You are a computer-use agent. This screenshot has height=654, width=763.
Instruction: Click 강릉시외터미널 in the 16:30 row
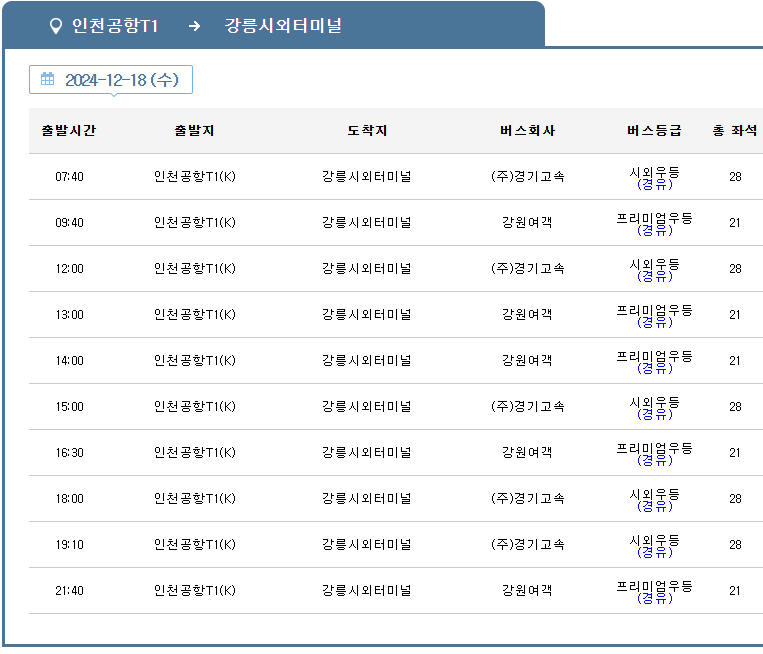pos(367,452)
